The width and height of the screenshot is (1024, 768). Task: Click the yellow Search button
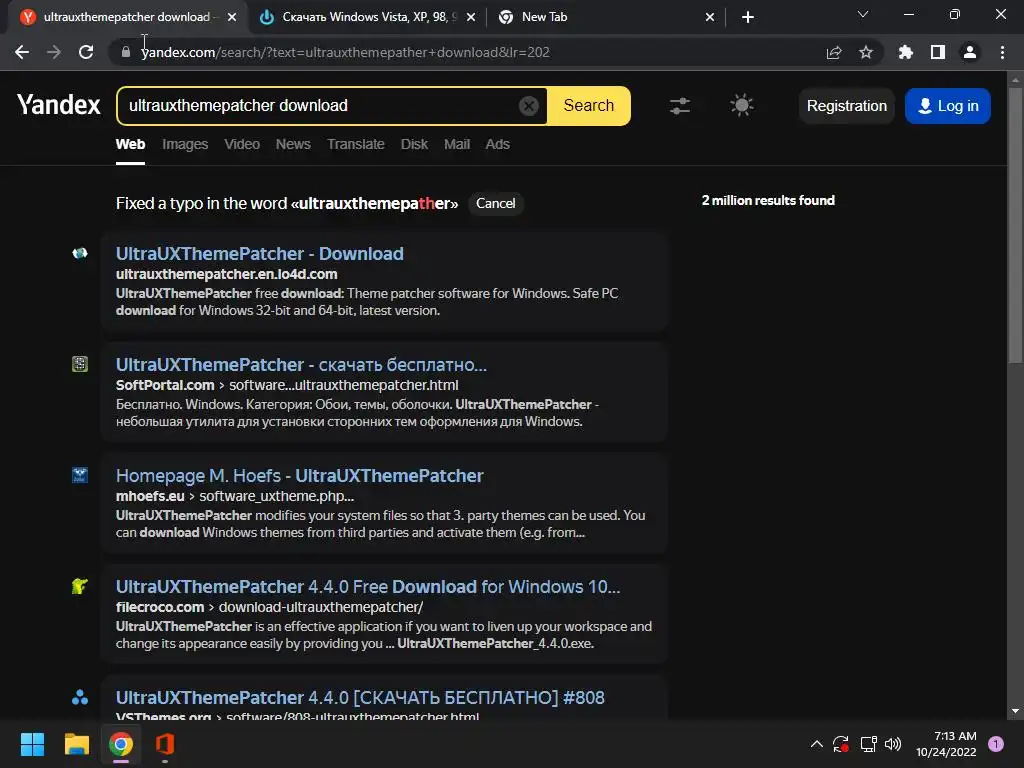pyautogui.click(x=589, y=106)
